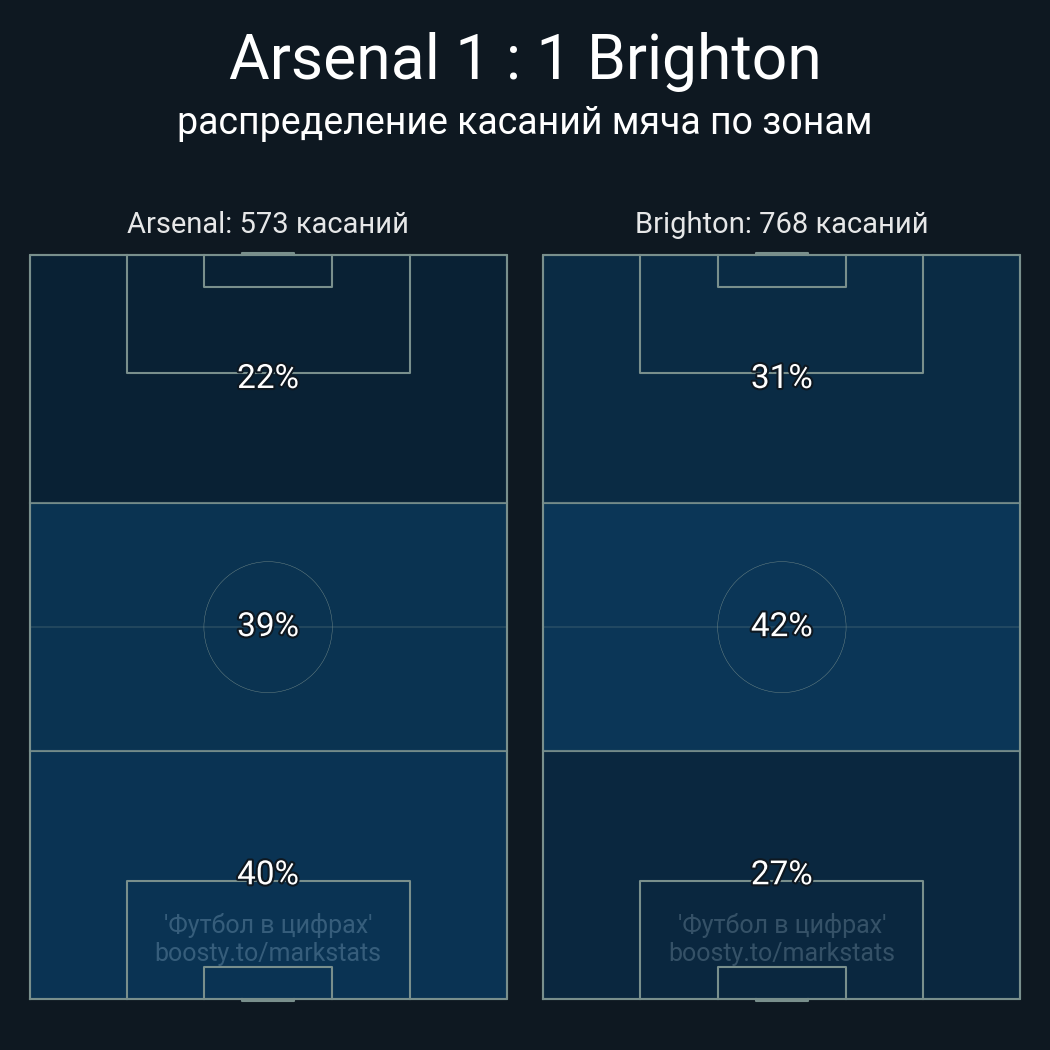1050x1050 pixels.
Task: Click Arsenal's 39% middle third label
Action: (x=268, y=625)
